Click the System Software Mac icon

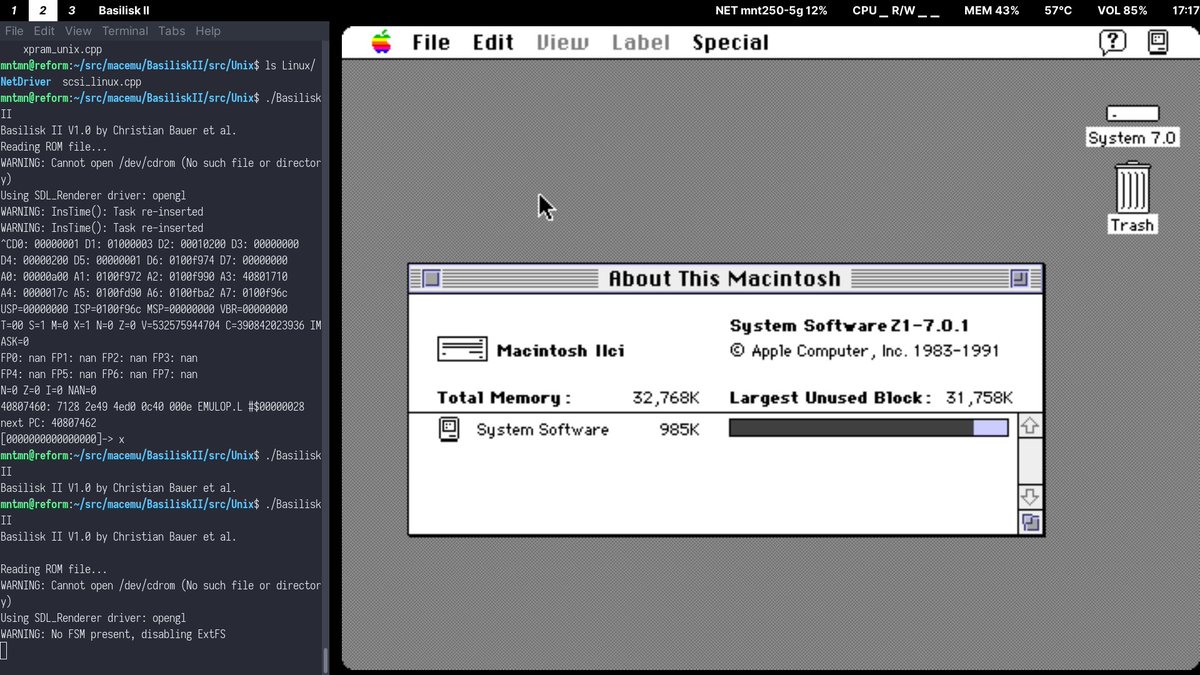point(448,430)
